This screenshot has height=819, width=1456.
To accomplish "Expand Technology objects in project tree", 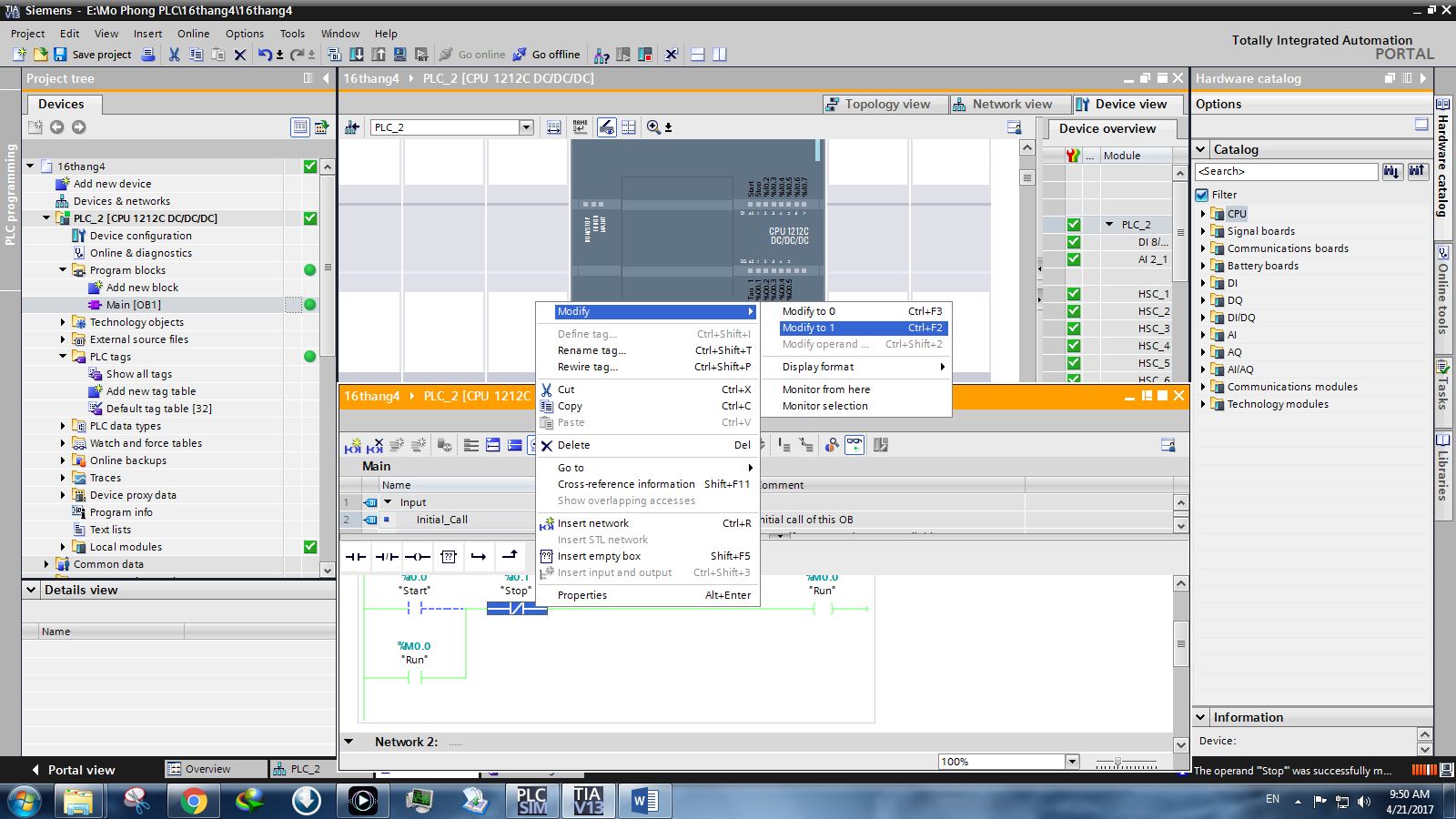I will pyautogui.click(x=63, y=322).
